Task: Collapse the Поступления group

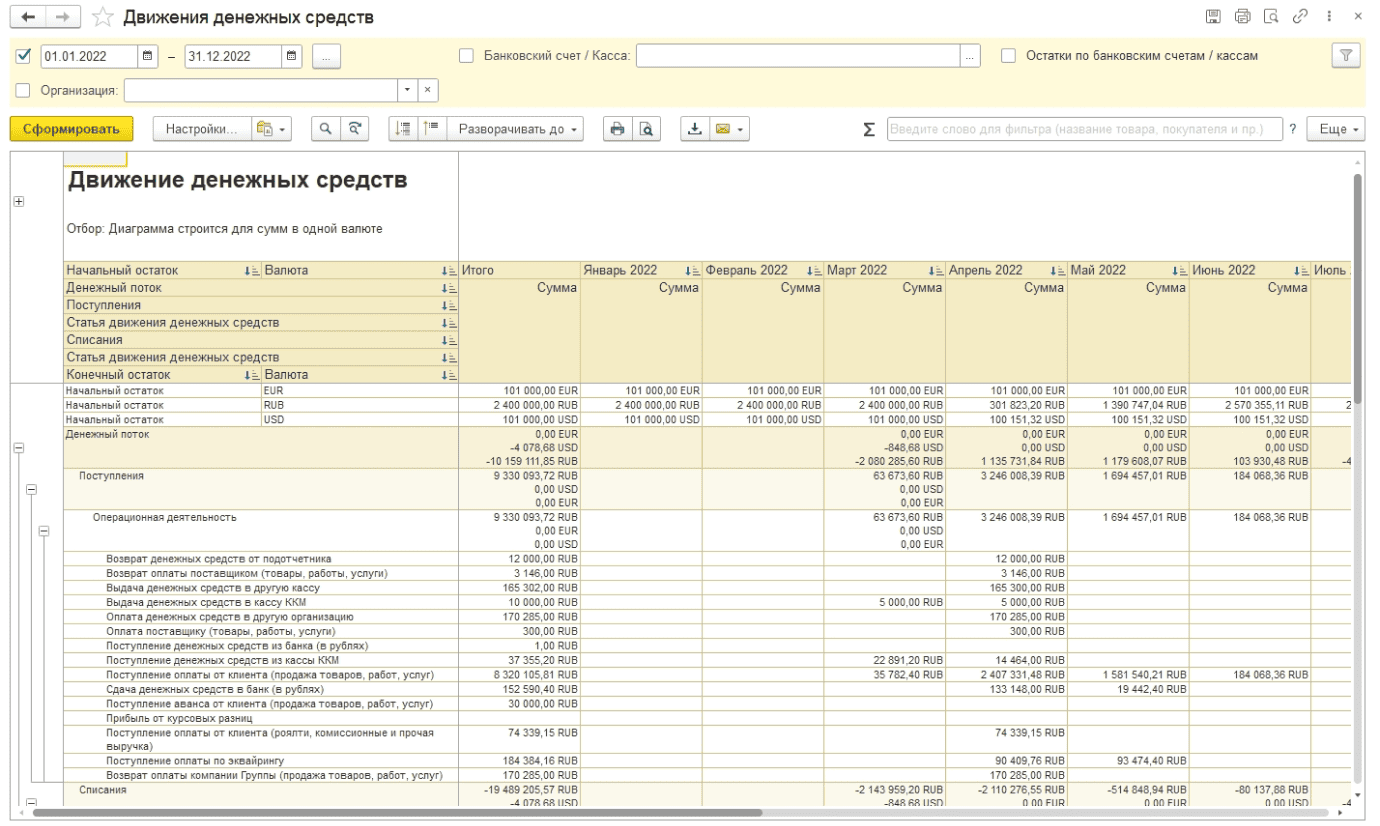Action: tap(31, 490)
